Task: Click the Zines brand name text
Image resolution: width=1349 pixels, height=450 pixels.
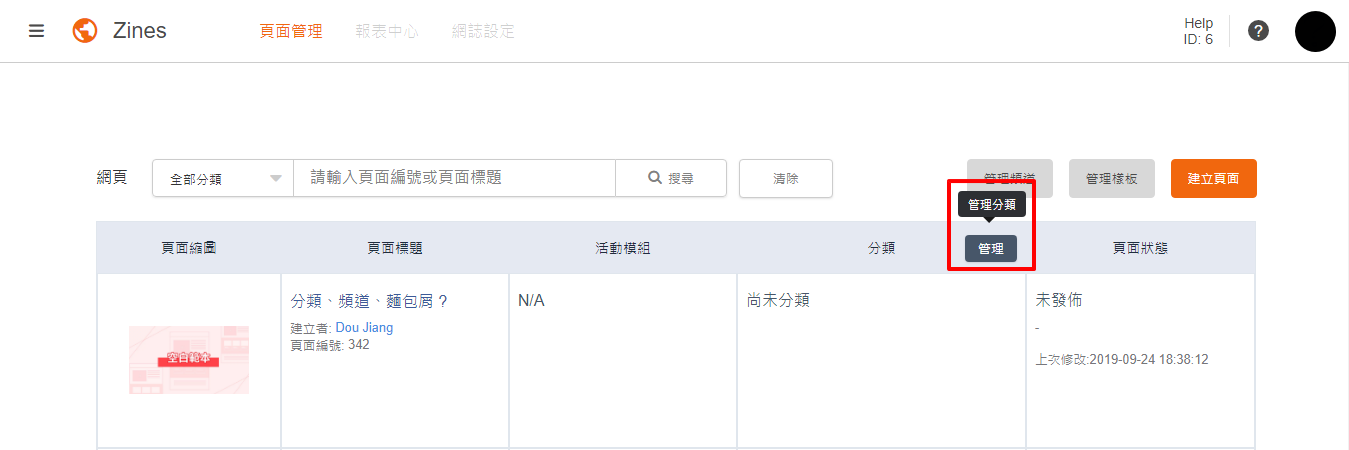Action: [139, 31]
